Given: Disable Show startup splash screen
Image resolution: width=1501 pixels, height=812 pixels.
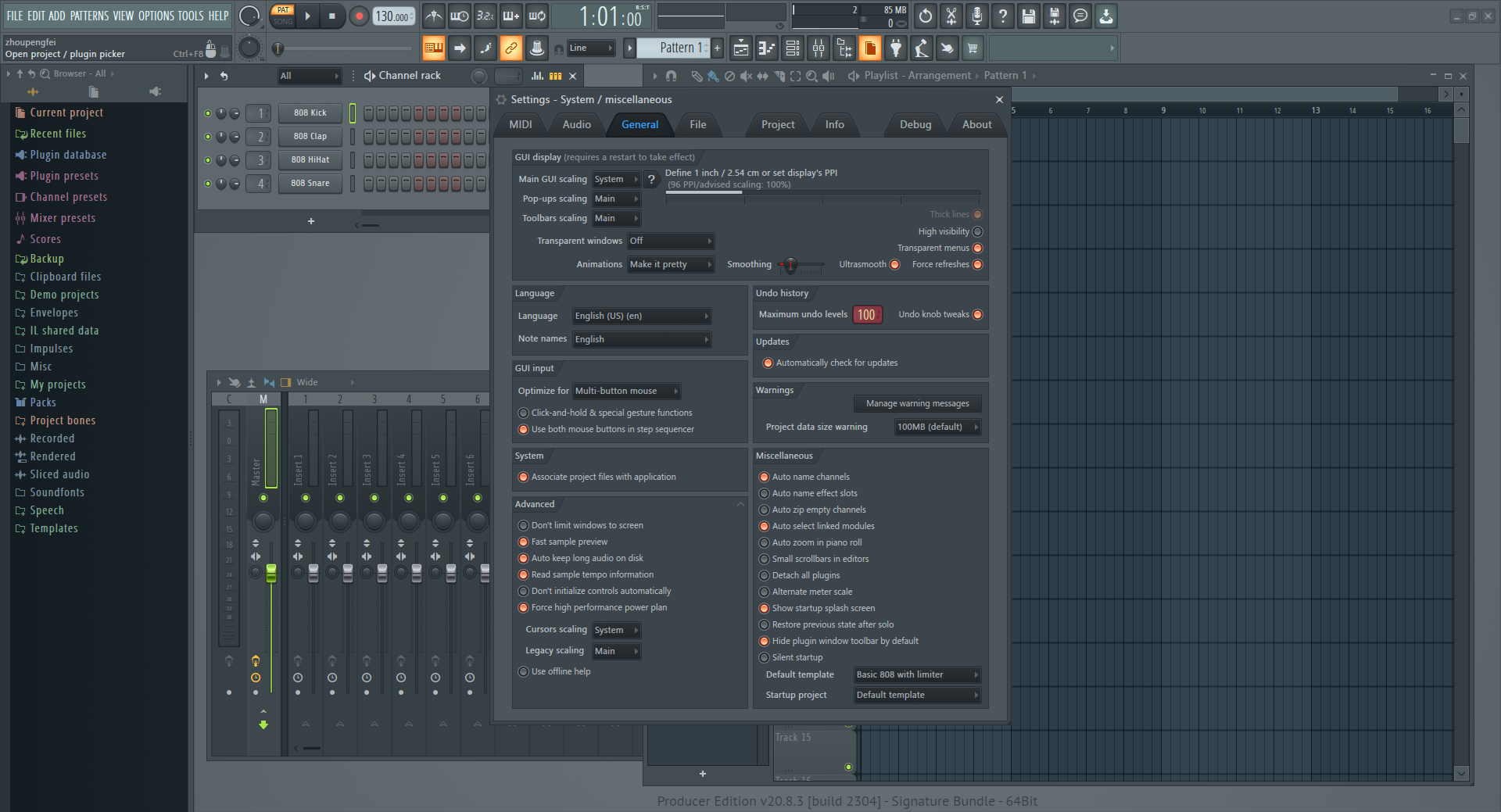Looking at the screenshot, I should (x=765, y=609).
